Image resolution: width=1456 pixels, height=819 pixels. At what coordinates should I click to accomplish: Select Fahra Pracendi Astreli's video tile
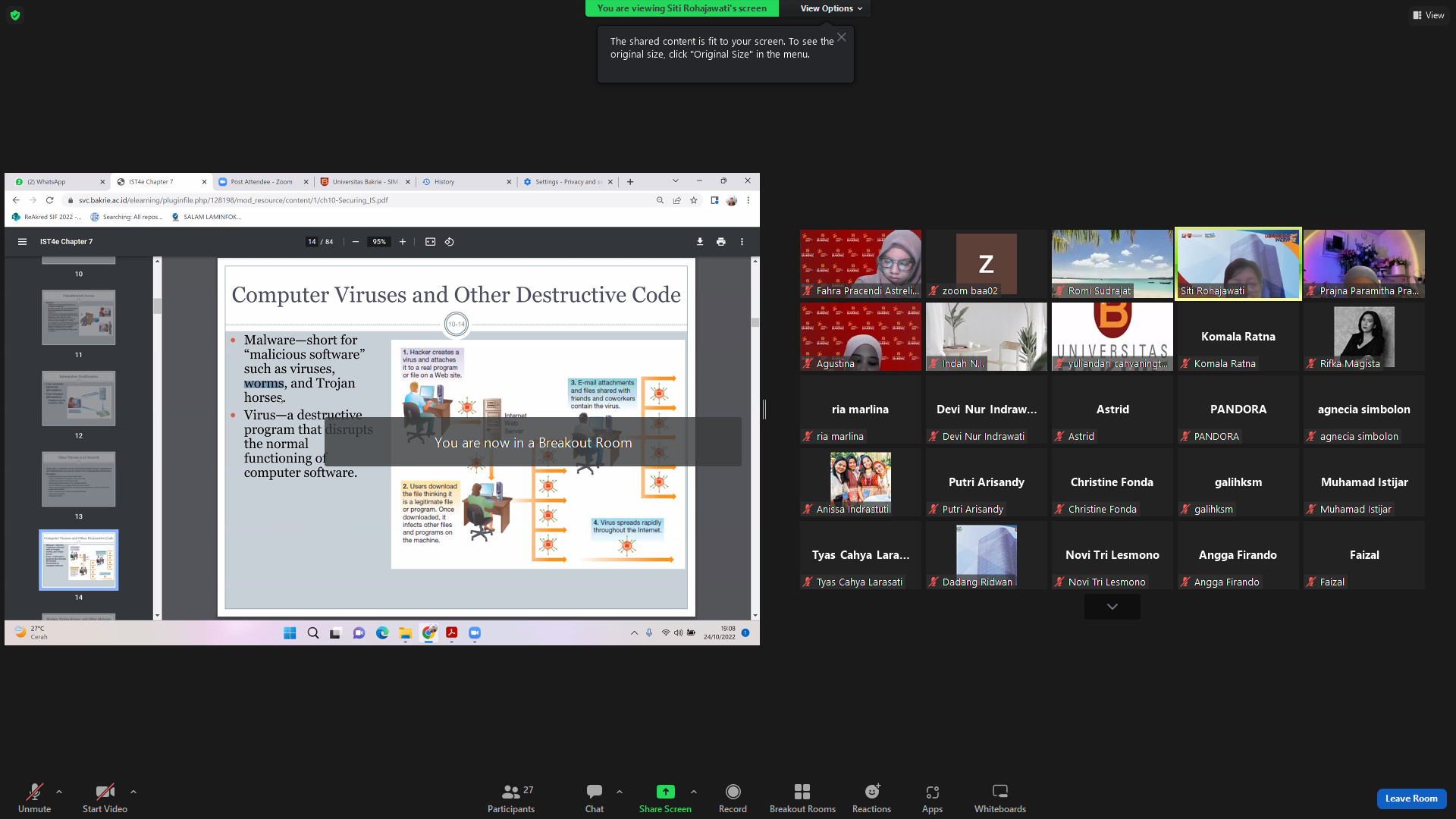coord(861,264)
